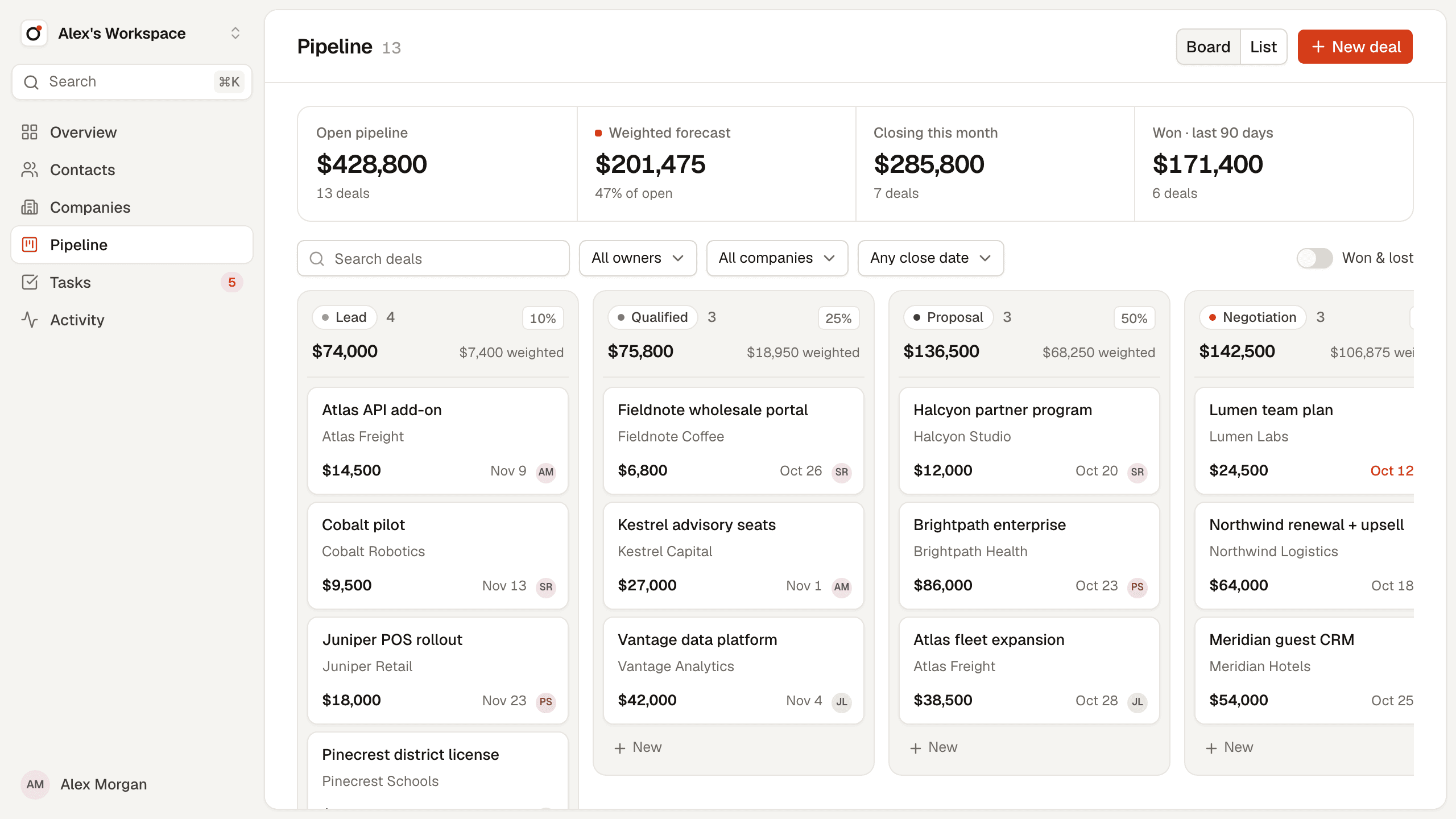Click AM avatar on Atlas API add-on card
The image size is (1456, 819).
tap(546, 471)
